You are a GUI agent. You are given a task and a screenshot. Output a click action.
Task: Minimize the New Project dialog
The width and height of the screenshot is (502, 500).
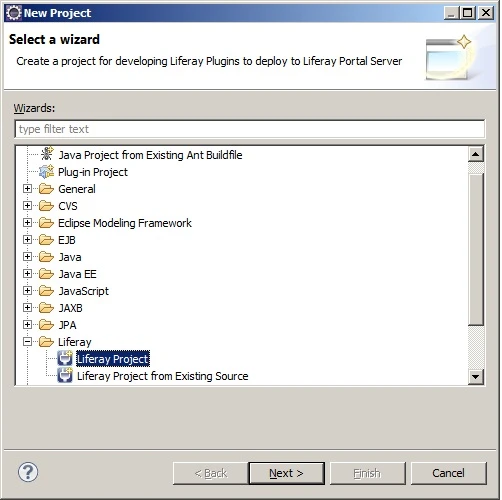pyautogui.click(x=451, y=13)
